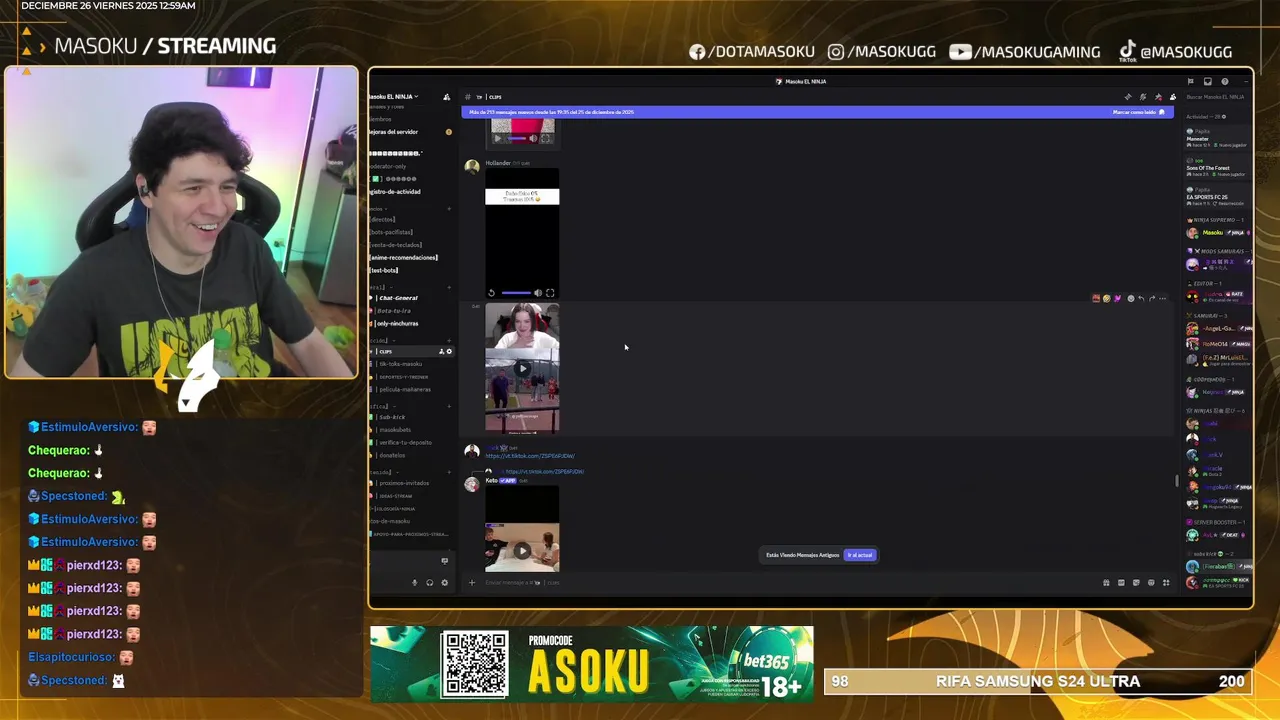Viewport: 1280px width, 720px height.
Task: Open Keto's avatar profile
Action: (472, 485)
